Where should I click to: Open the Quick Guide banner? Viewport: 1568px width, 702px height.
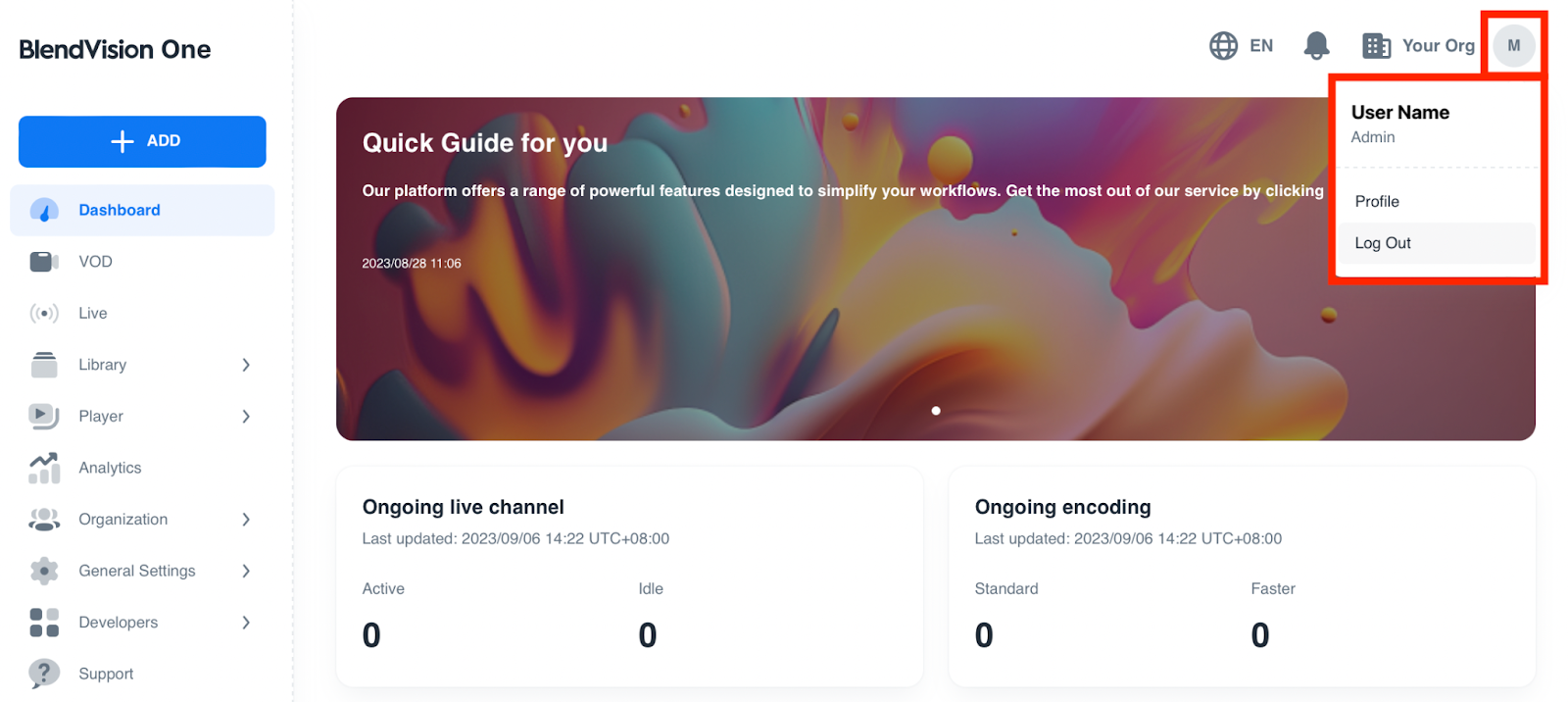coord(485,143)
